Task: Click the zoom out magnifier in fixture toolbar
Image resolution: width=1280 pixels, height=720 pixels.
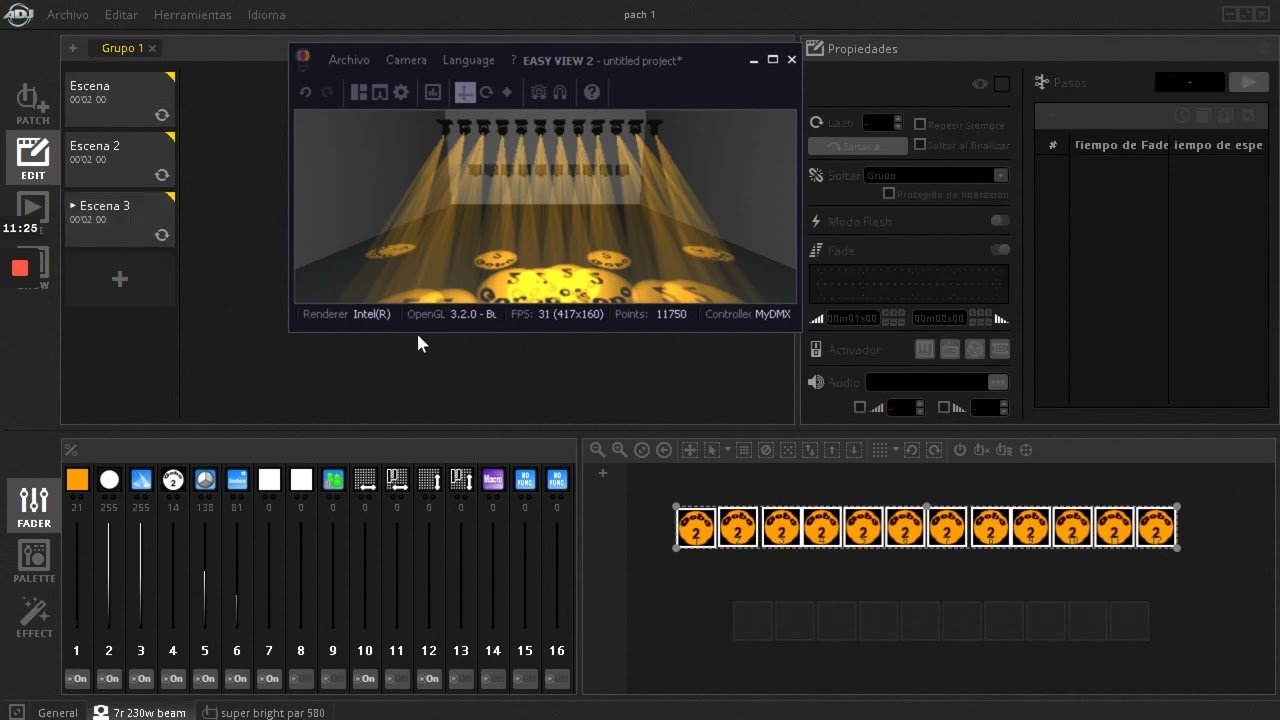Action: pos(597,450)
